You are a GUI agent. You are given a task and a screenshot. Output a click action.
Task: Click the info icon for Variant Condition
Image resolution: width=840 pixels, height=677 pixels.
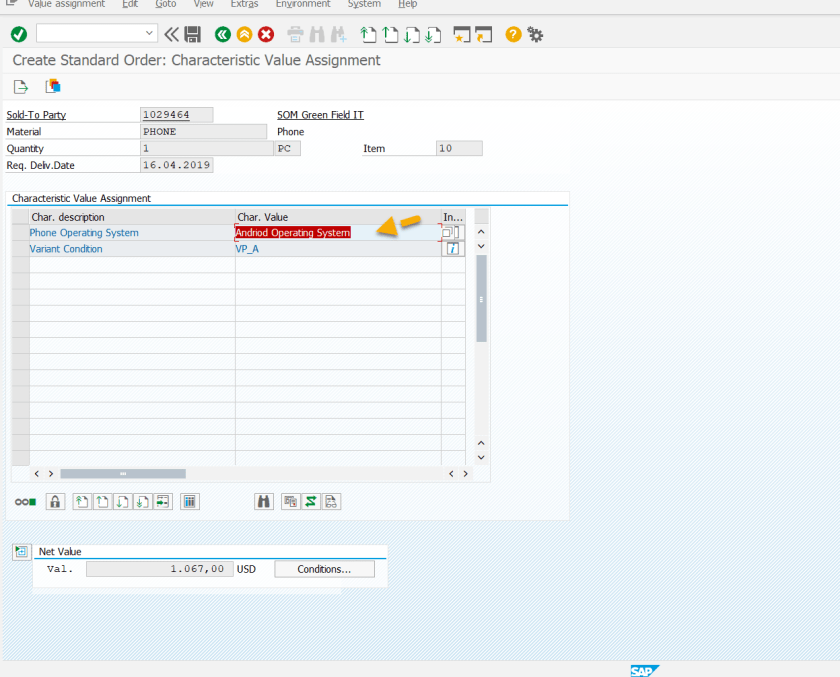(453, 249)
